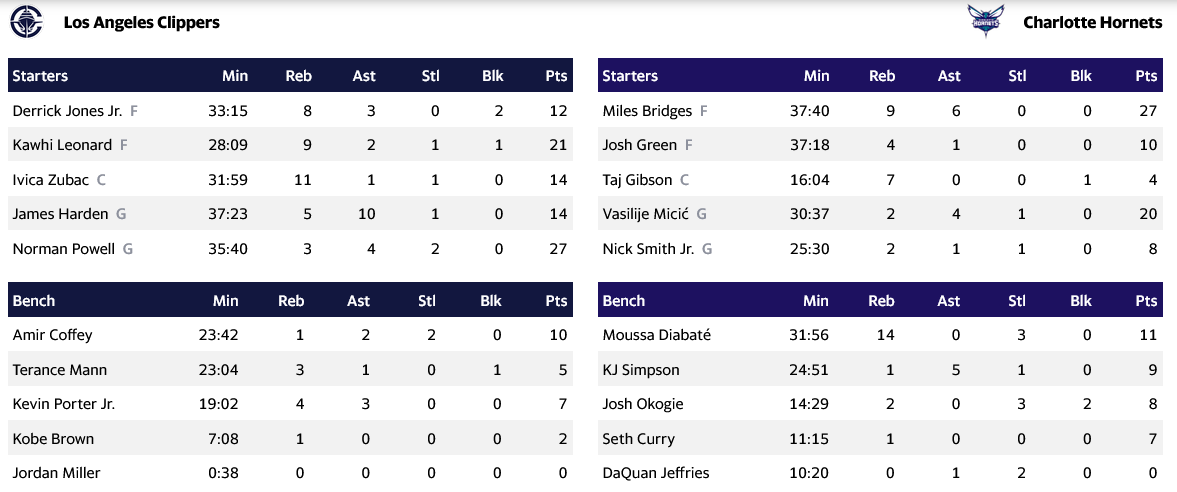Select James Harden's player name
Viewport: 1177px width, 492px height.
61,214
